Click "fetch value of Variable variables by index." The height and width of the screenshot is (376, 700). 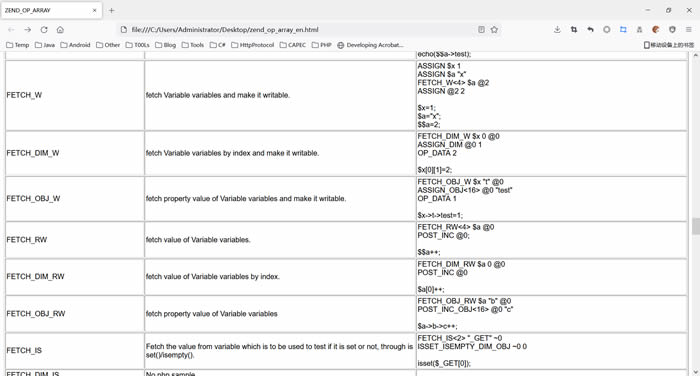(212, 277)
